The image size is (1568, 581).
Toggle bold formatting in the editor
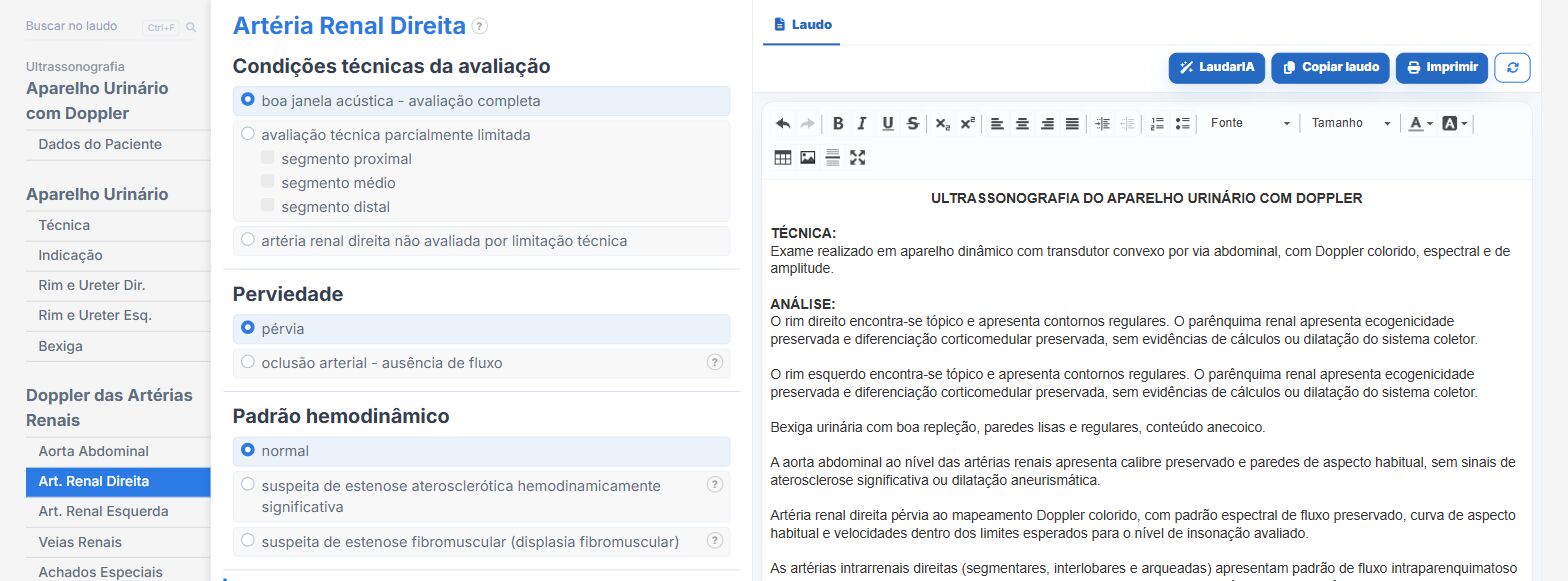tap(838, 123)
